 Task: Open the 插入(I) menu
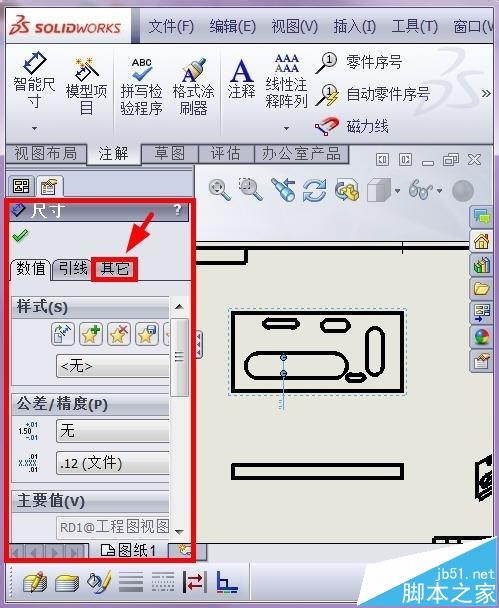tap(354, 27)
